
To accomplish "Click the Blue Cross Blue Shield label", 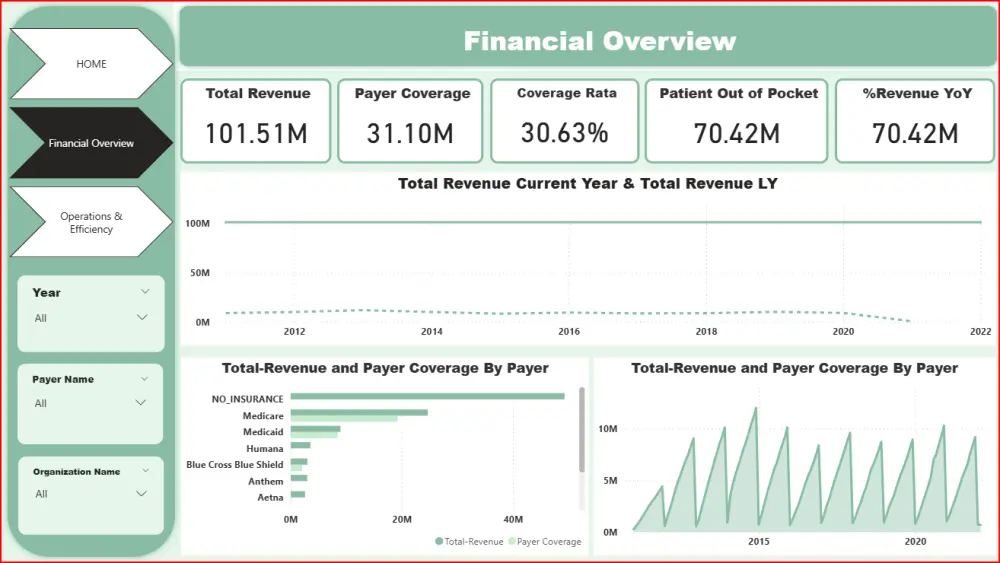I will click(x=235, y=465).
